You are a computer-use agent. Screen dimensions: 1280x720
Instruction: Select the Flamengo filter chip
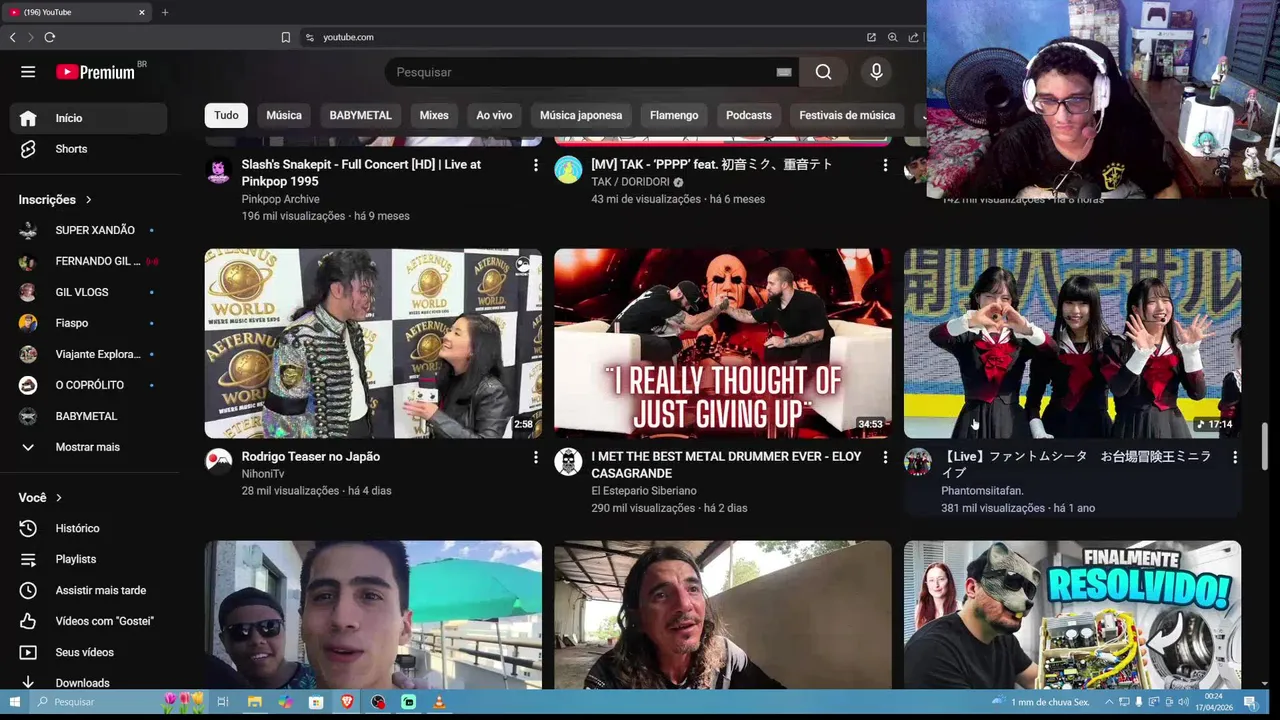coord(674,115)
